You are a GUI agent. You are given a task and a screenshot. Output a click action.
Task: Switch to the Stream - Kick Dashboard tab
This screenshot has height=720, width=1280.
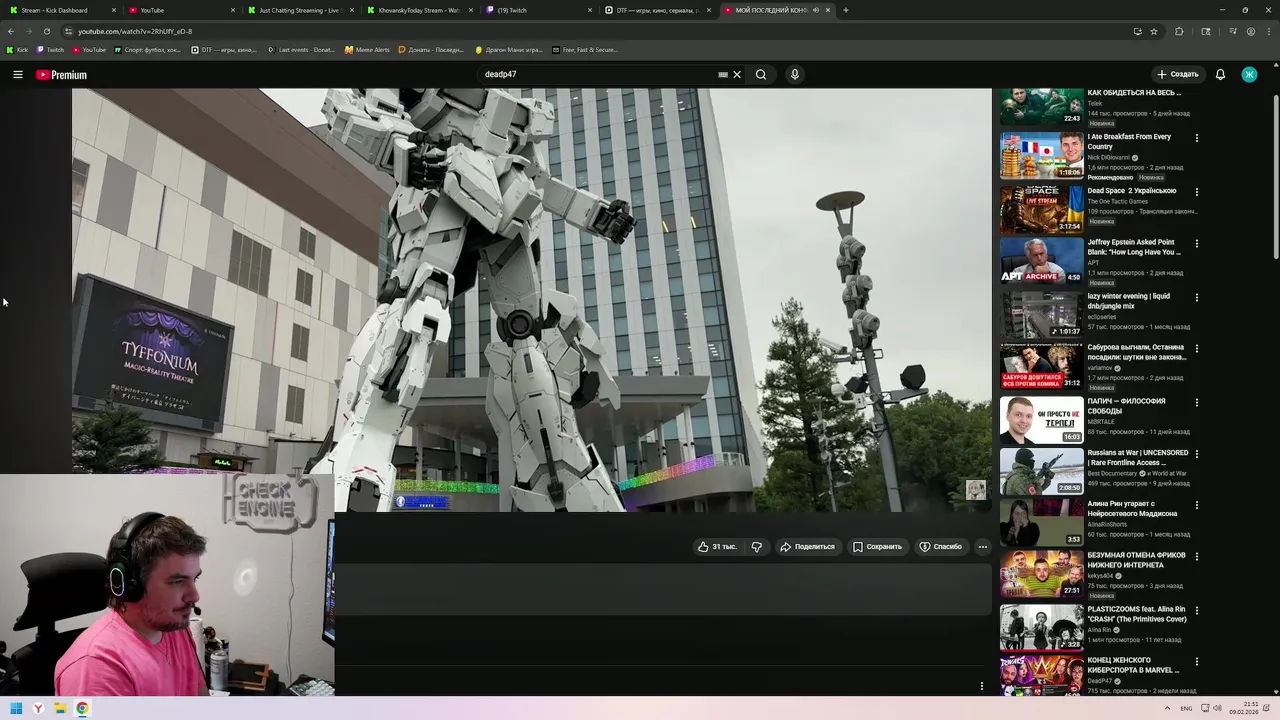(x=60, y=10)
